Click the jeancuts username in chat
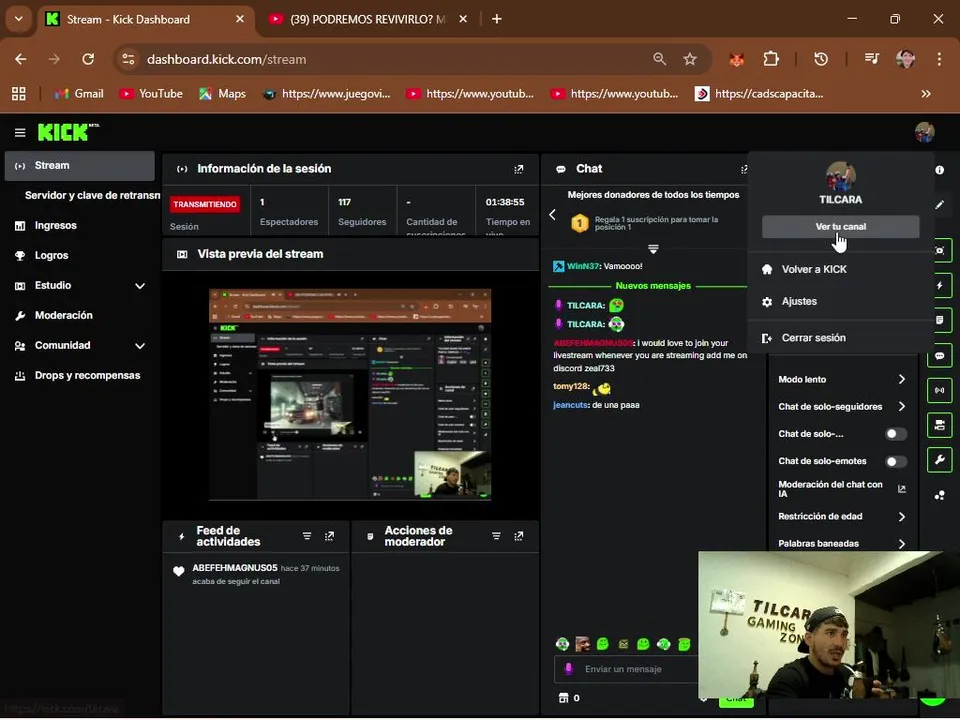960x720 pixels. (571, 405)
